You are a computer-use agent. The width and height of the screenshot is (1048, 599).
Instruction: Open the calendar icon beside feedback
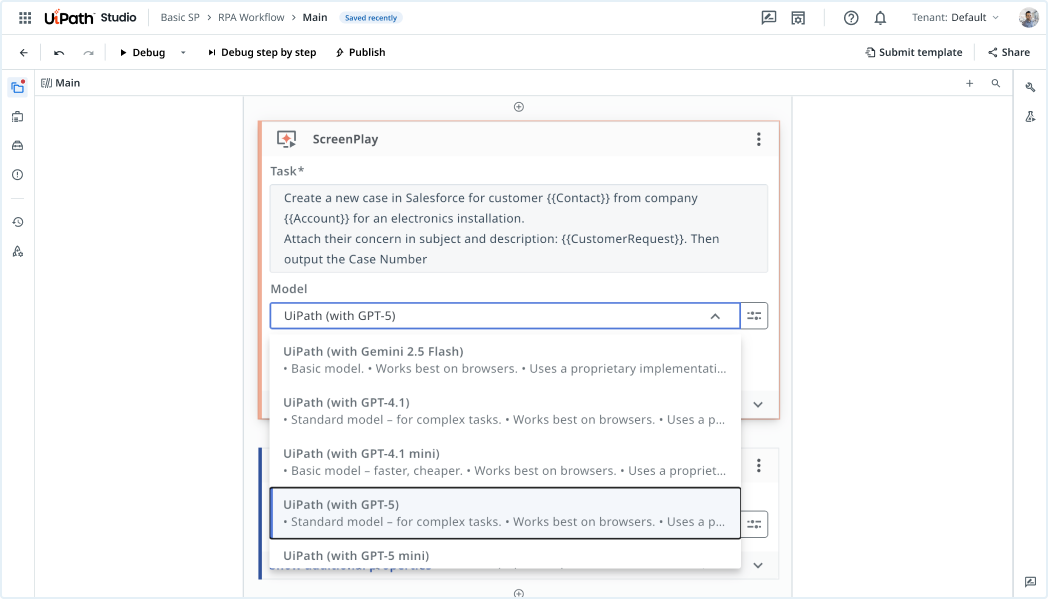[x=798, y=18]
